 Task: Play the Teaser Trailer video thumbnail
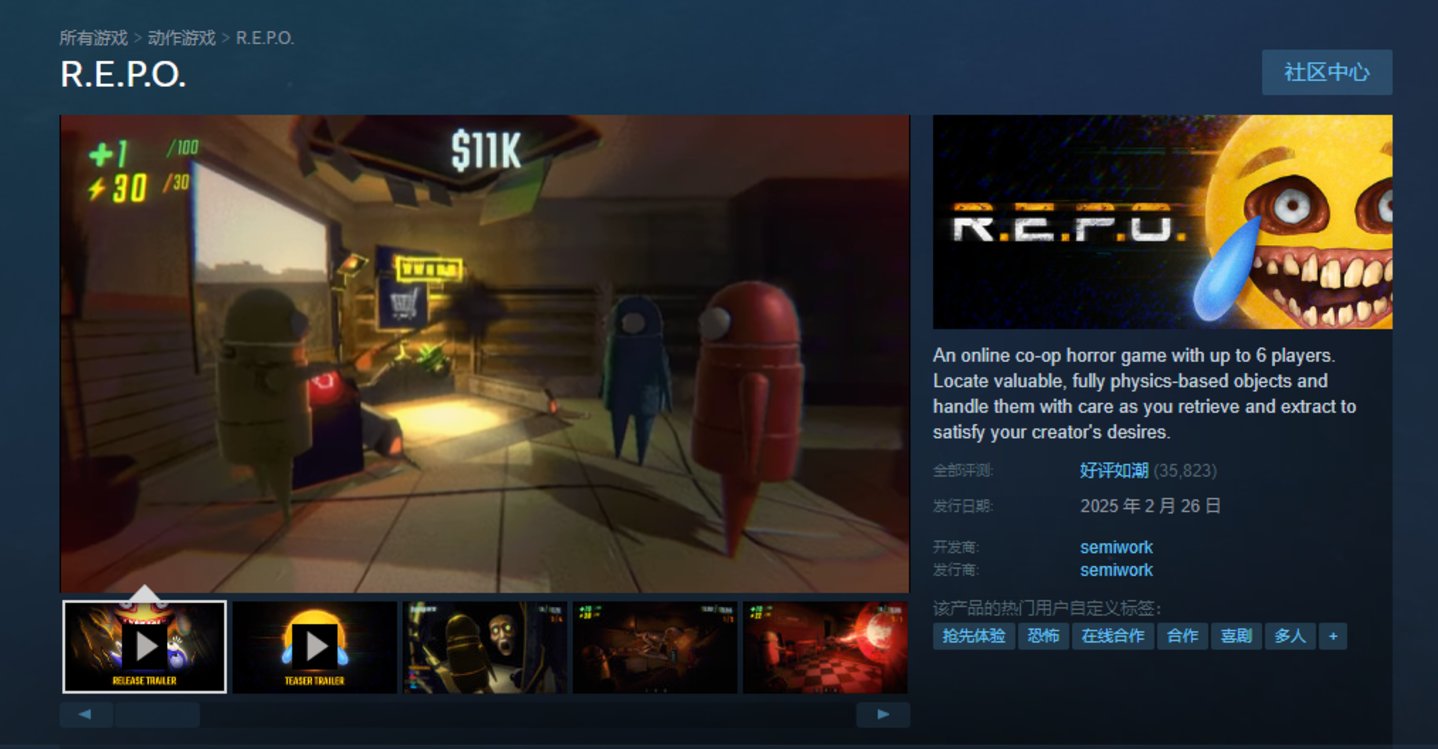tap(315, 647)
